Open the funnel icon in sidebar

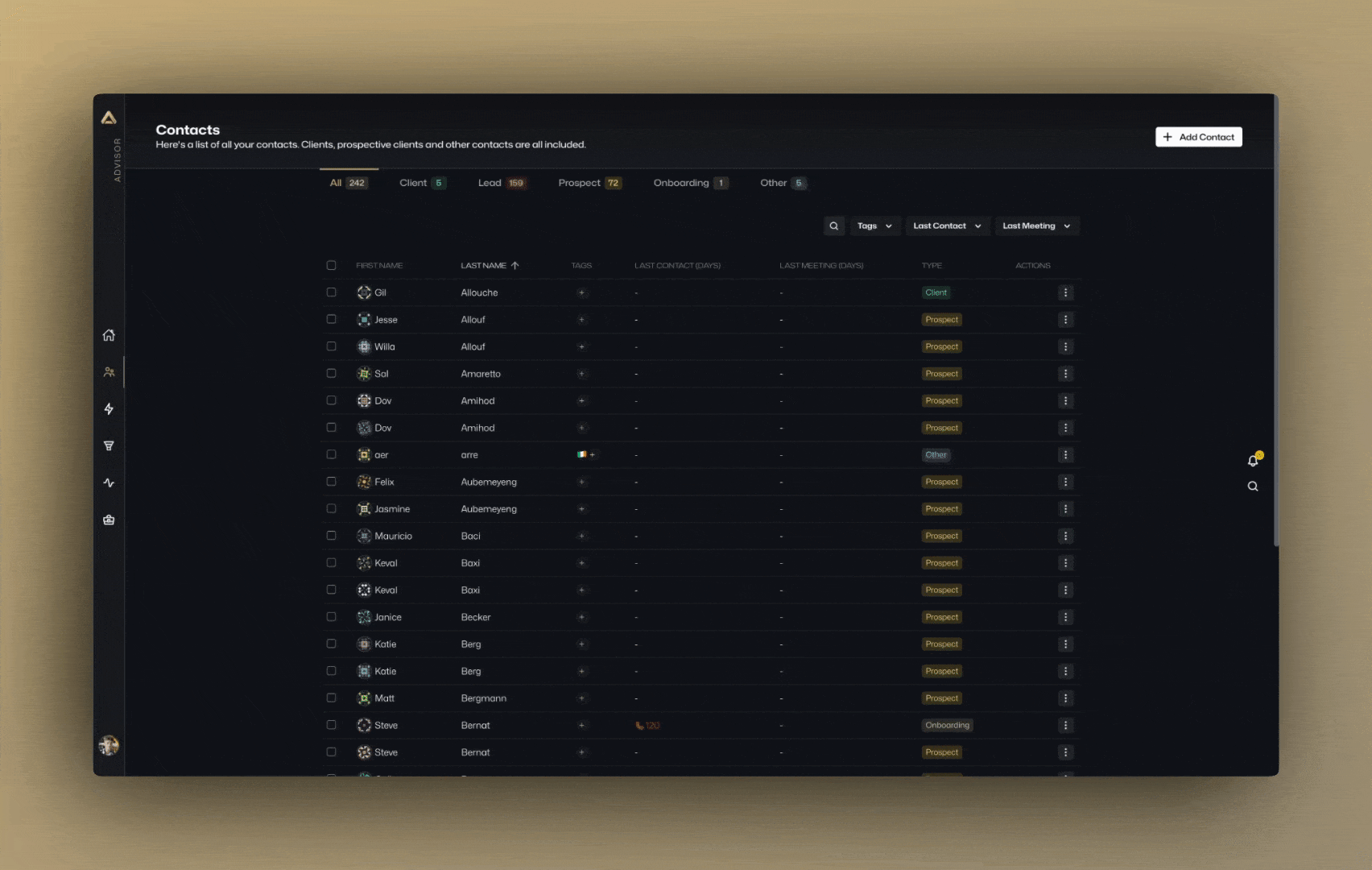(109, 446)
